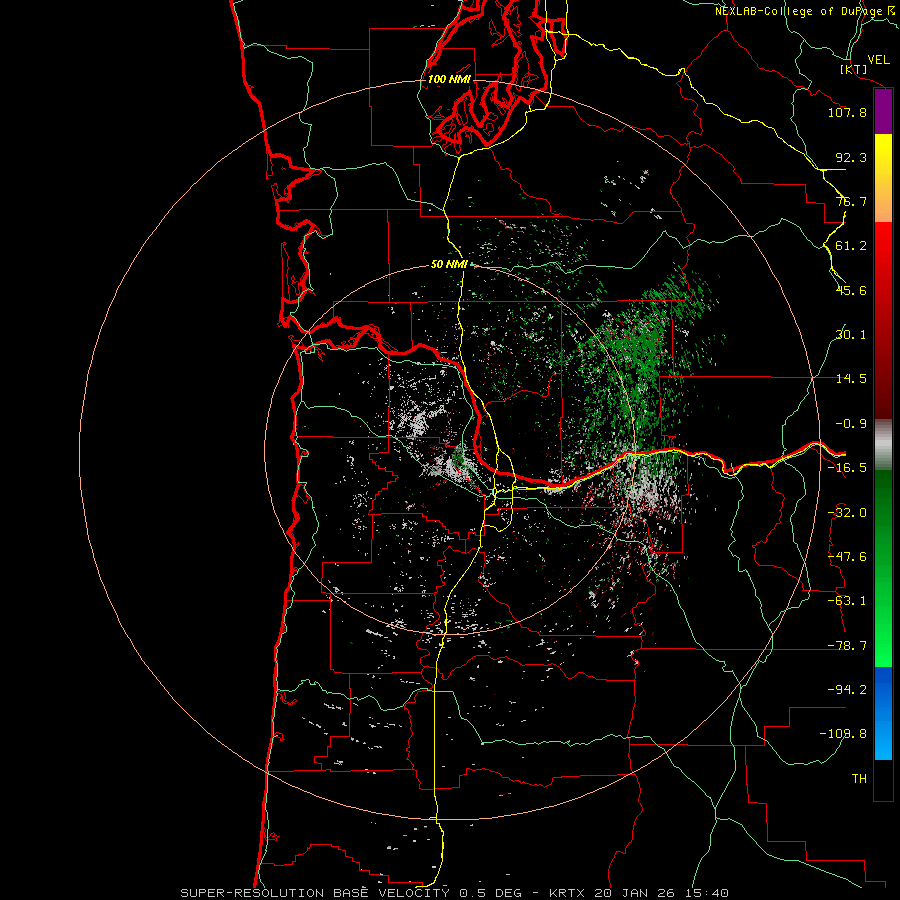The height and width of the screenshot is (900, 900).
Task: Click the 61.2 velocity scale value
Action: coord(851,246)
